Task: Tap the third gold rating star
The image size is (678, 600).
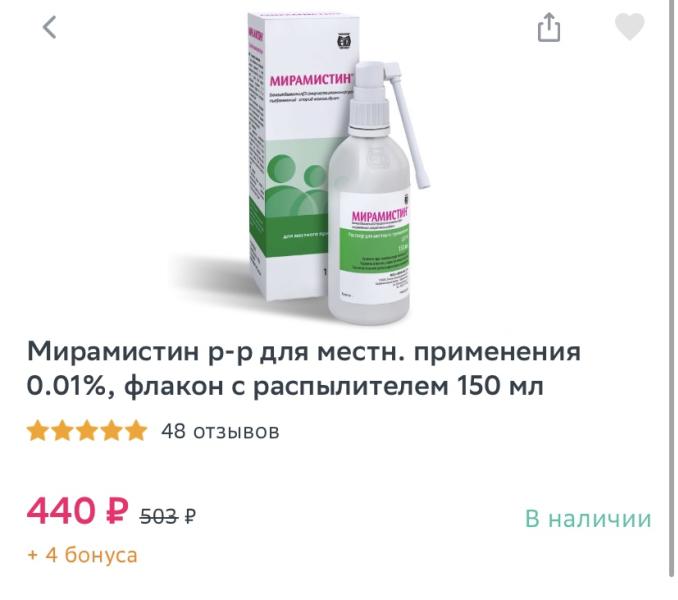Action: click(x=87, y=431)
